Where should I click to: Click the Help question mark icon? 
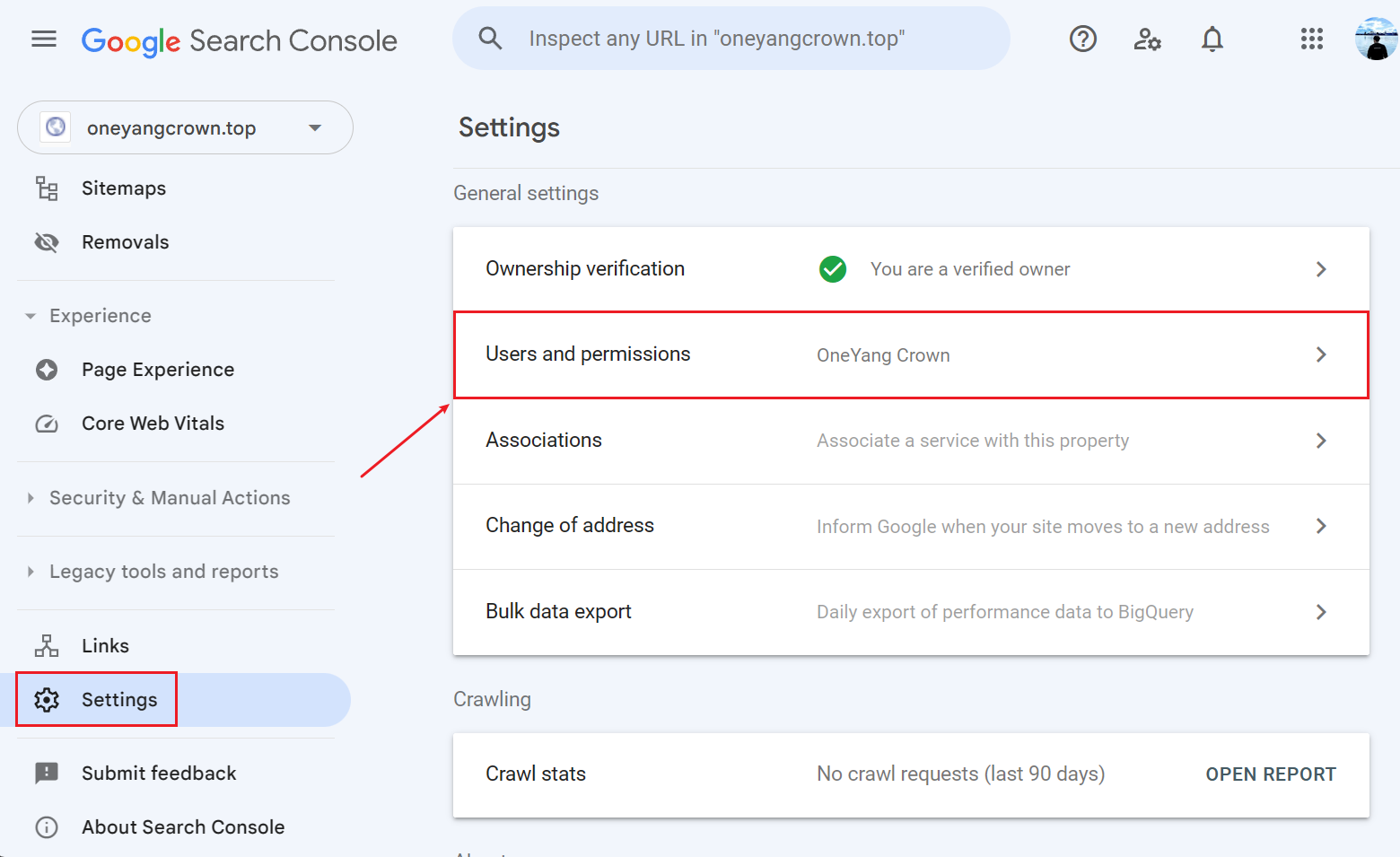click(x=1082, y=39)
